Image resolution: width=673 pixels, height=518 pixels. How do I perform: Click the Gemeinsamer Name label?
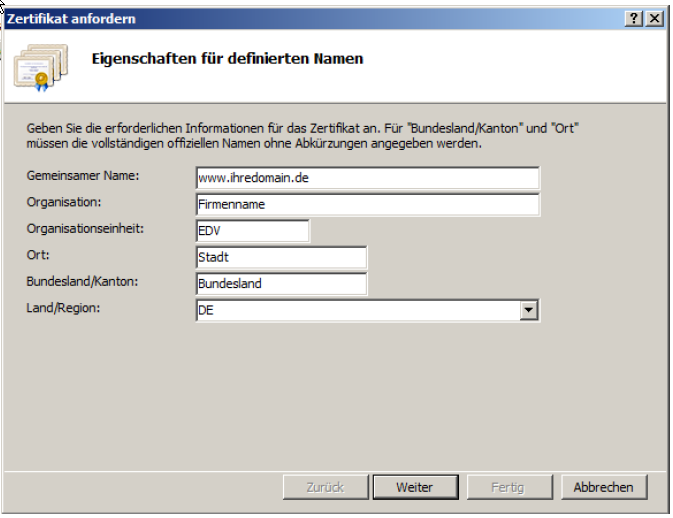tap(83, 176)
